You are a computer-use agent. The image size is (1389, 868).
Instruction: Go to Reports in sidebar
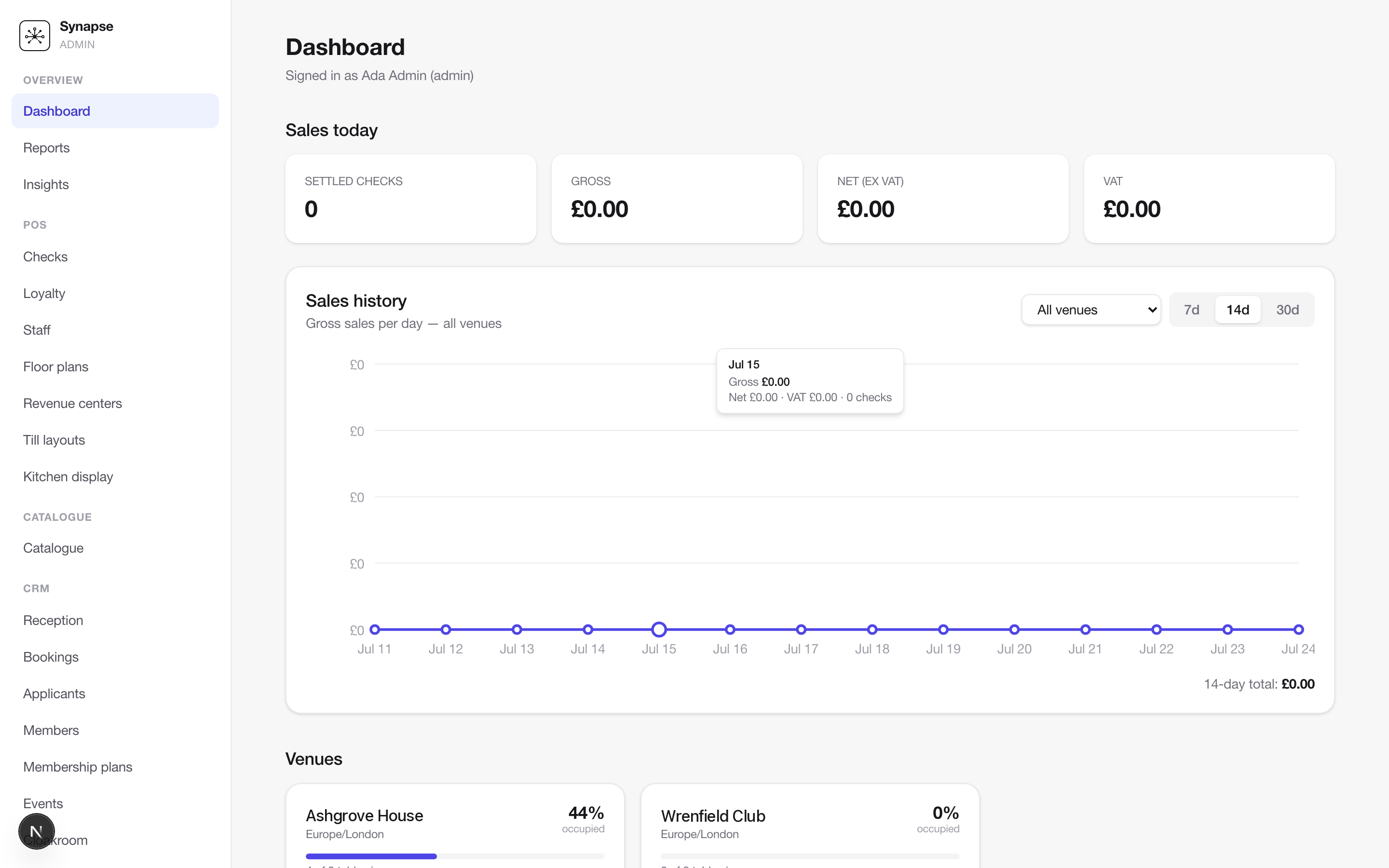click(x=115, y=148)
